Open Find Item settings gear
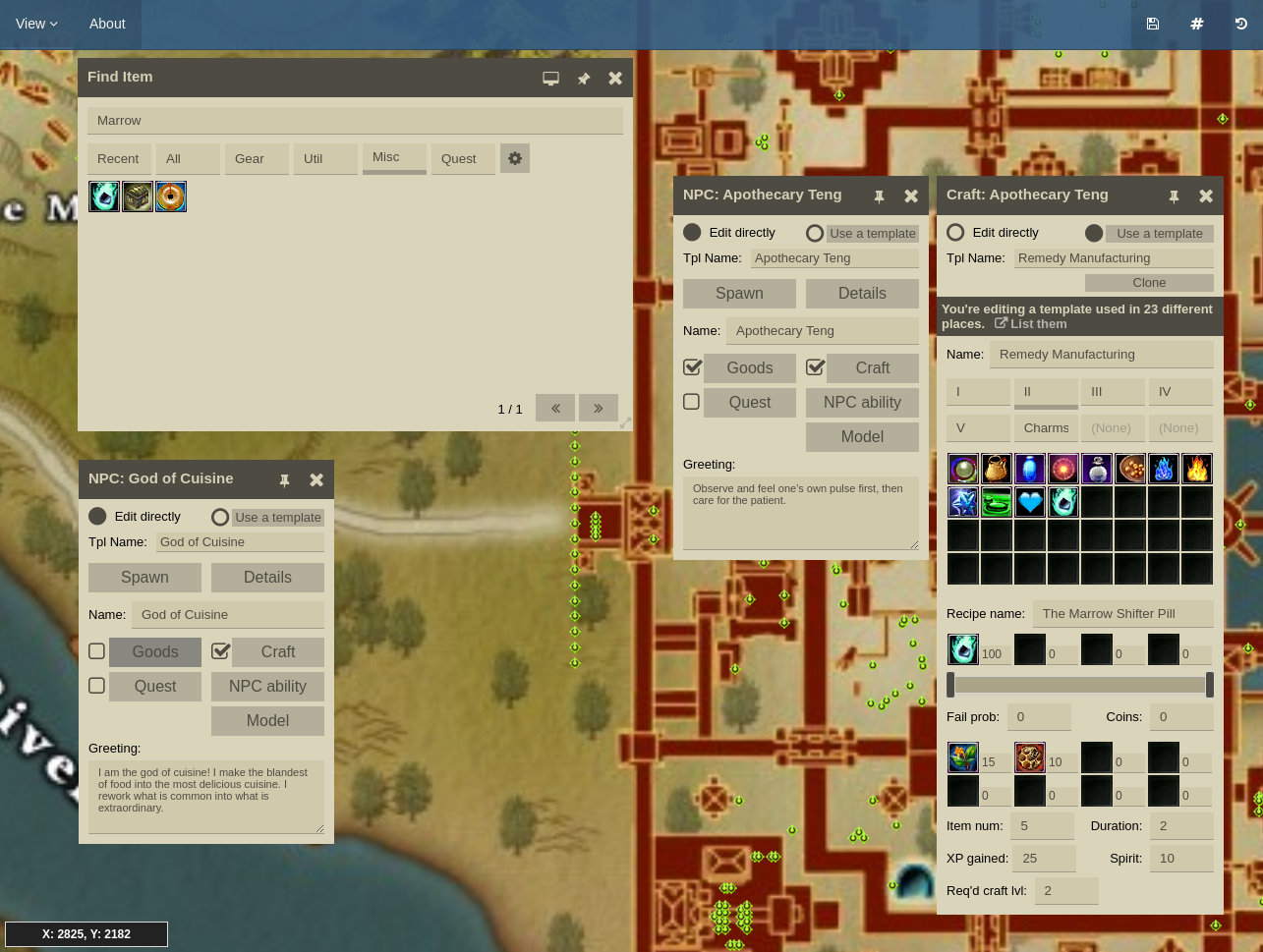Image resolution: width=1263 pixels, height=952 pixels. (x=515, y=158)
